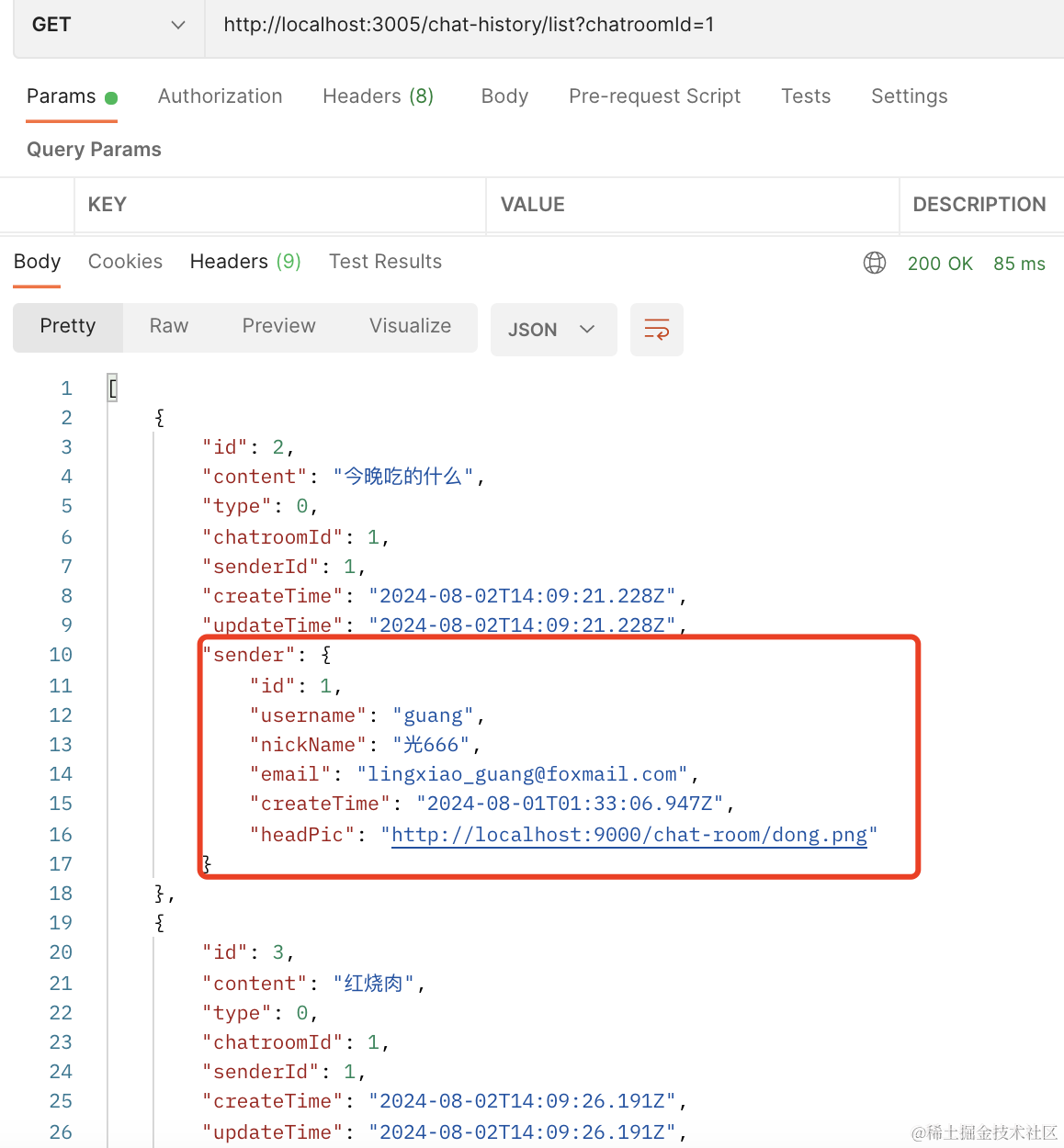Open the headPic dong.png link
This screenshot has height=1148, width=1064.
pos(628,835)
